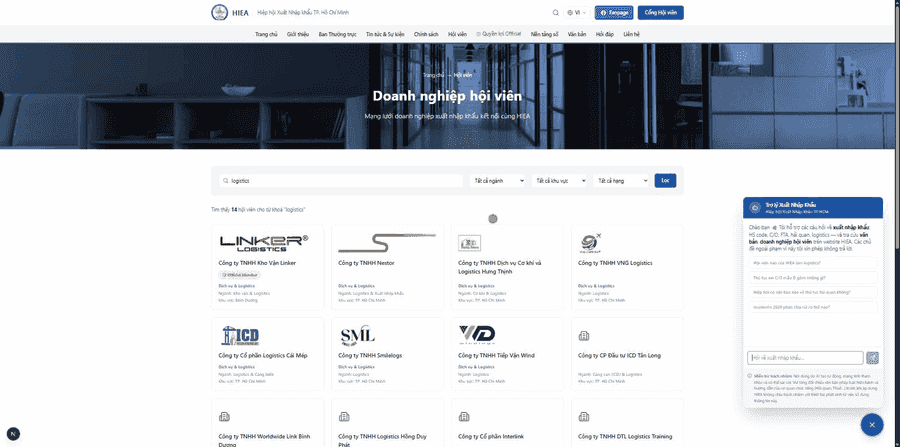Screen dimensions: 900x447
Task: Open the Linker Logistics logo
Action: tap(263, 243)
